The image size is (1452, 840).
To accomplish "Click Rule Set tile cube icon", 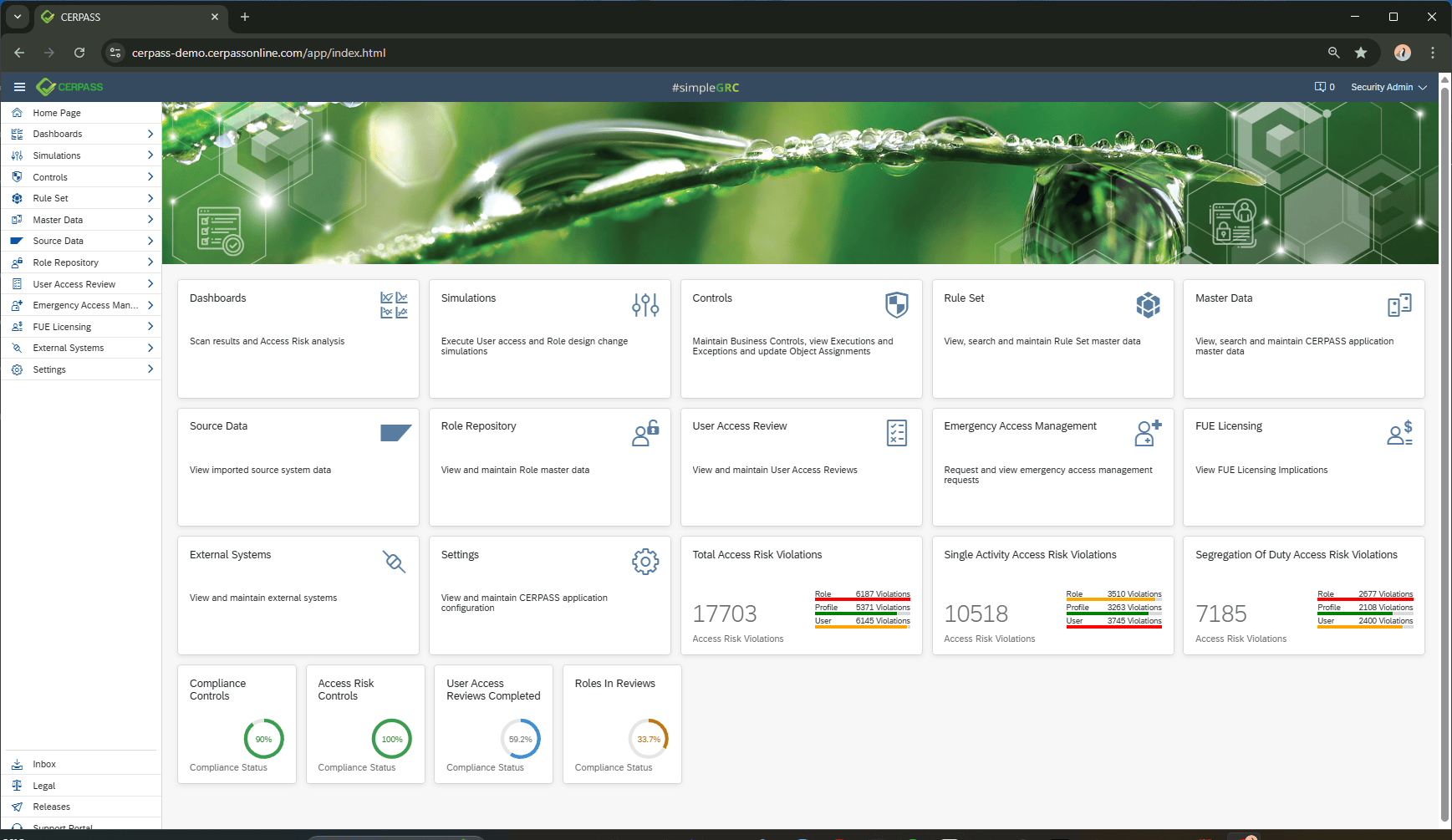I will point(1149,305).
